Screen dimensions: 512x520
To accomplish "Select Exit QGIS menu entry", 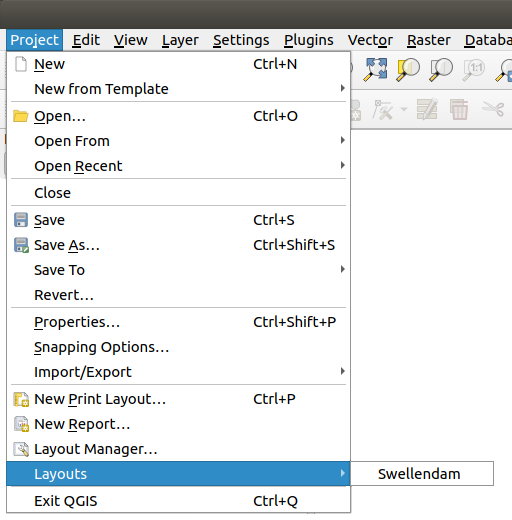I will (x=178, y=501).
